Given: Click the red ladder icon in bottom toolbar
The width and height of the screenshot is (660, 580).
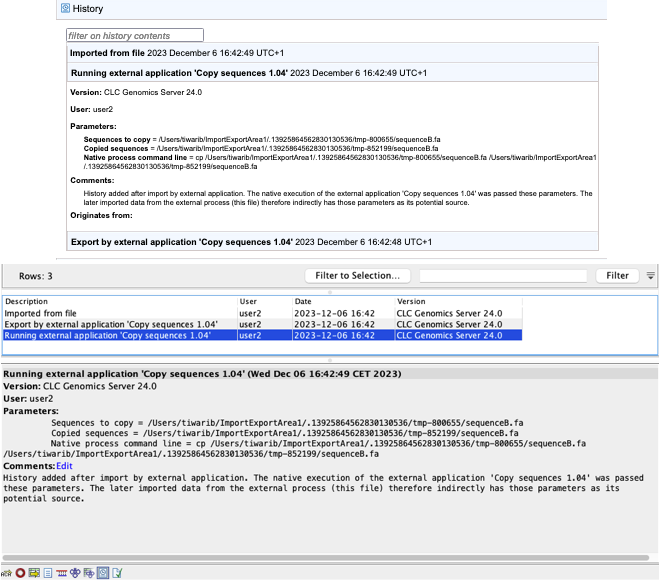Looking at the screenshot, I should [x=61, y=573].
